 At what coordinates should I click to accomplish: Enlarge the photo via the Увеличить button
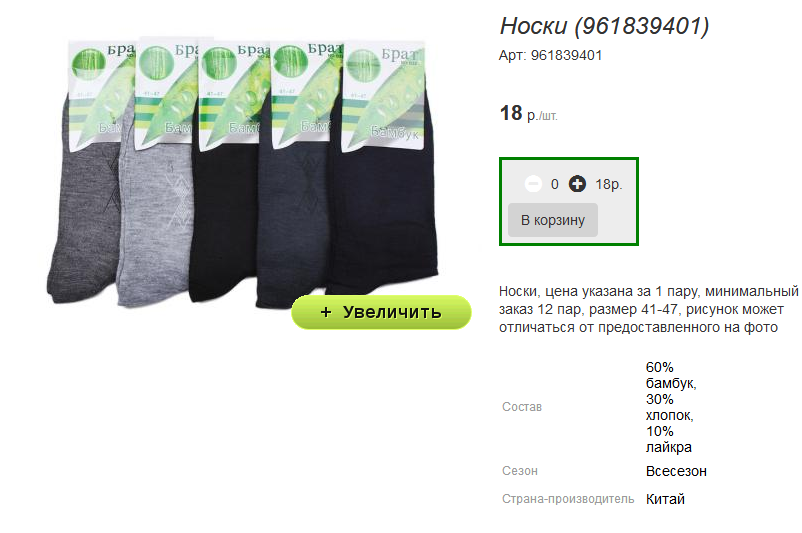(381, 312)
